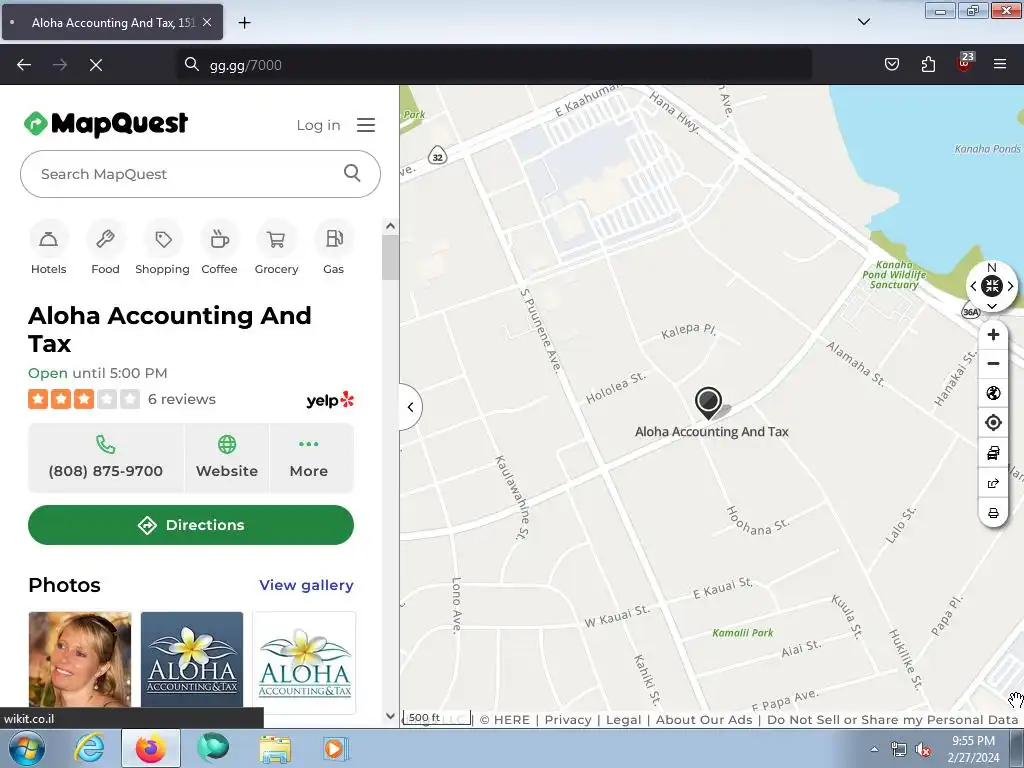Open the MapQuest hamburger menu

click(366, 125)
